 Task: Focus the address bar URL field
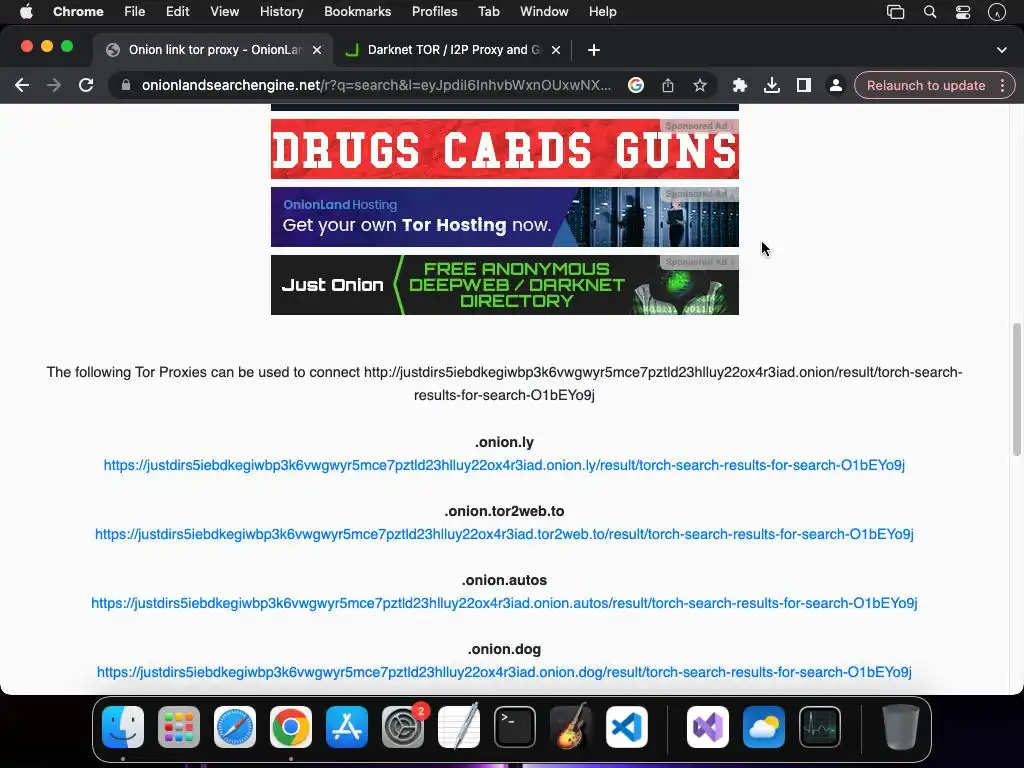tap(376, 86)
